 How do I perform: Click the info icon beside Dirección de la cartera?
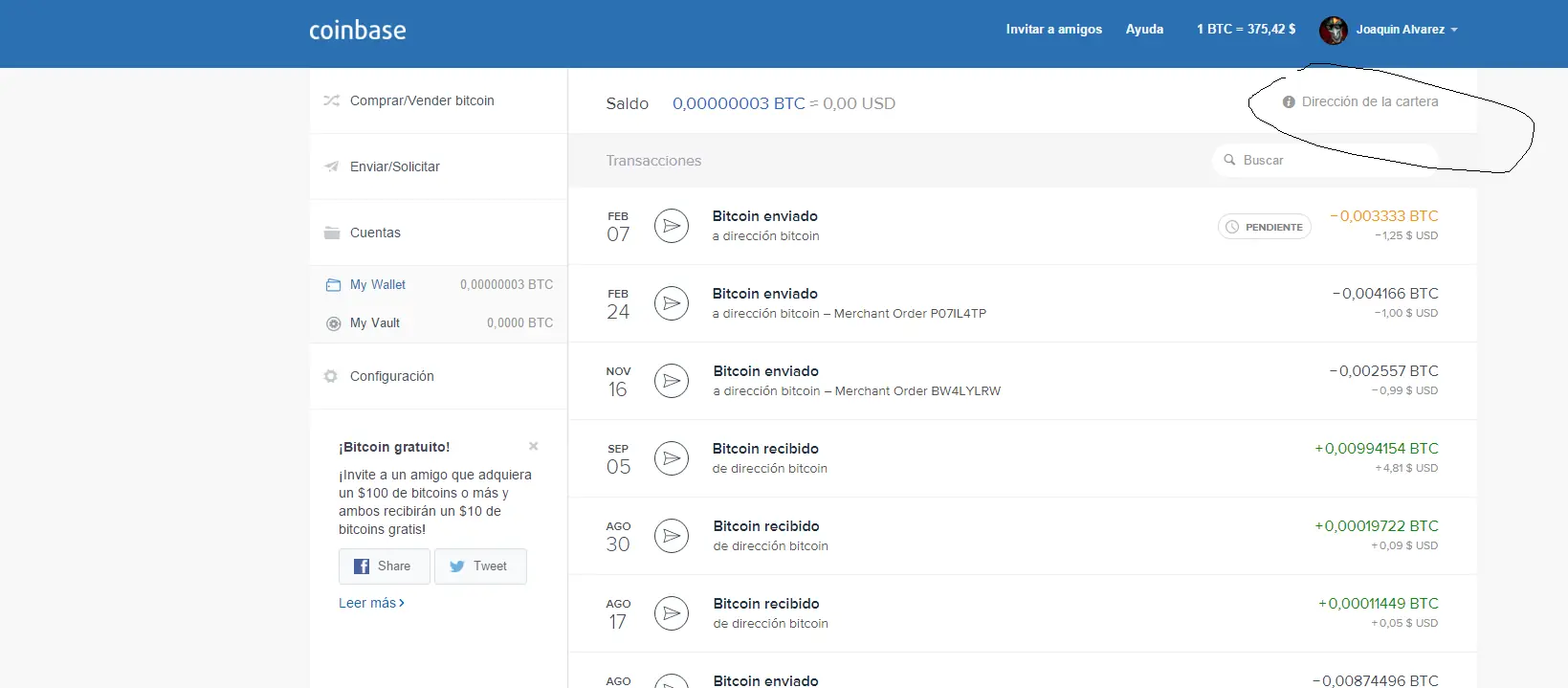pyautogui.click(x=1289, y=101)
